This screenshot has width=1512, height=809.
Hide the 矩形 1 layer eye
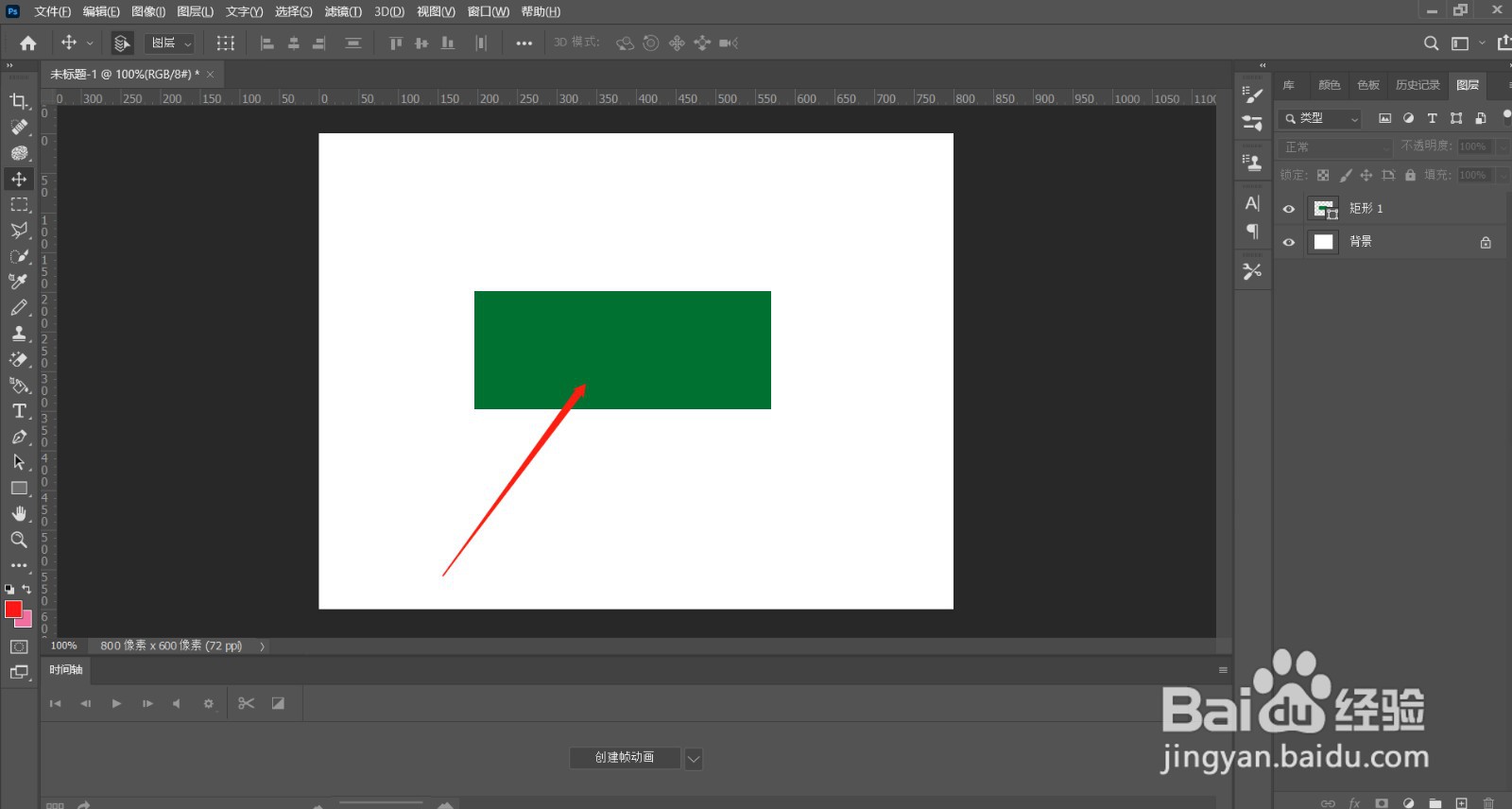tap(1289, 209)
